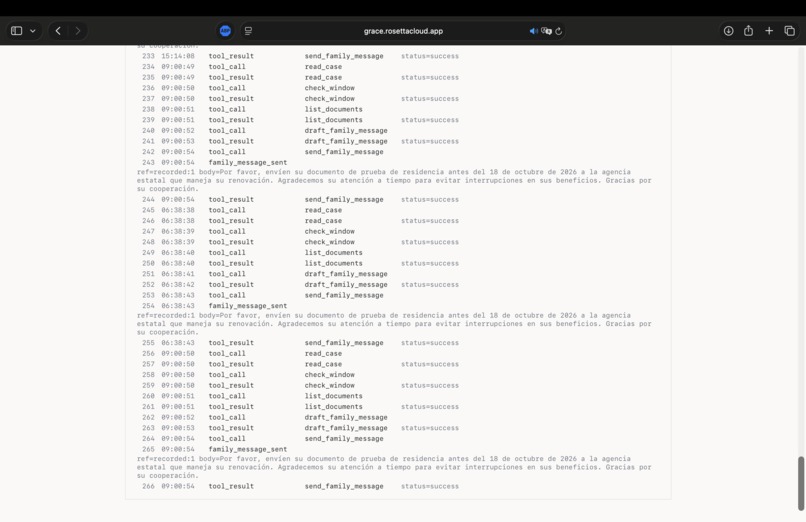Click tool_result on line 237

click(231, 99)
